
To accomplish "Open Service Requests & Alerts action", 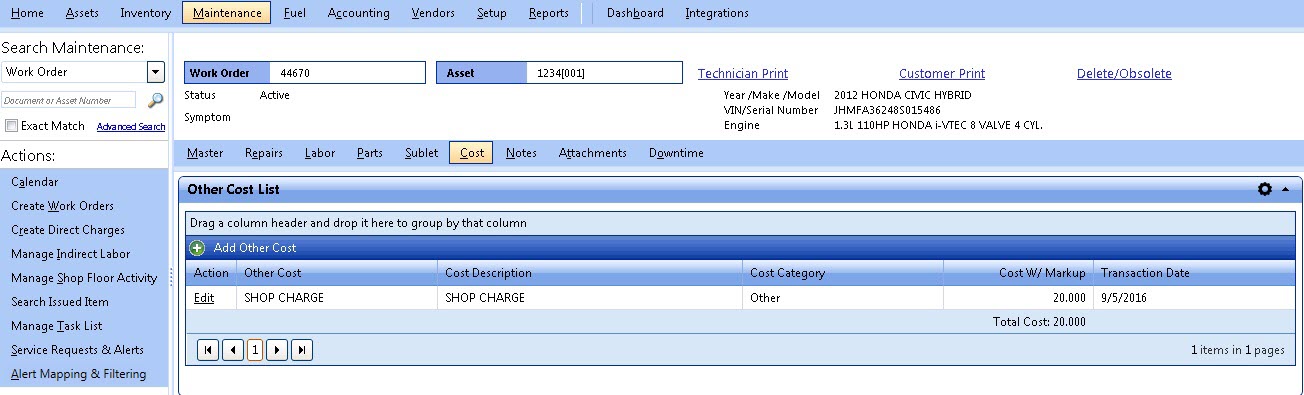I will tap(77, 350).
